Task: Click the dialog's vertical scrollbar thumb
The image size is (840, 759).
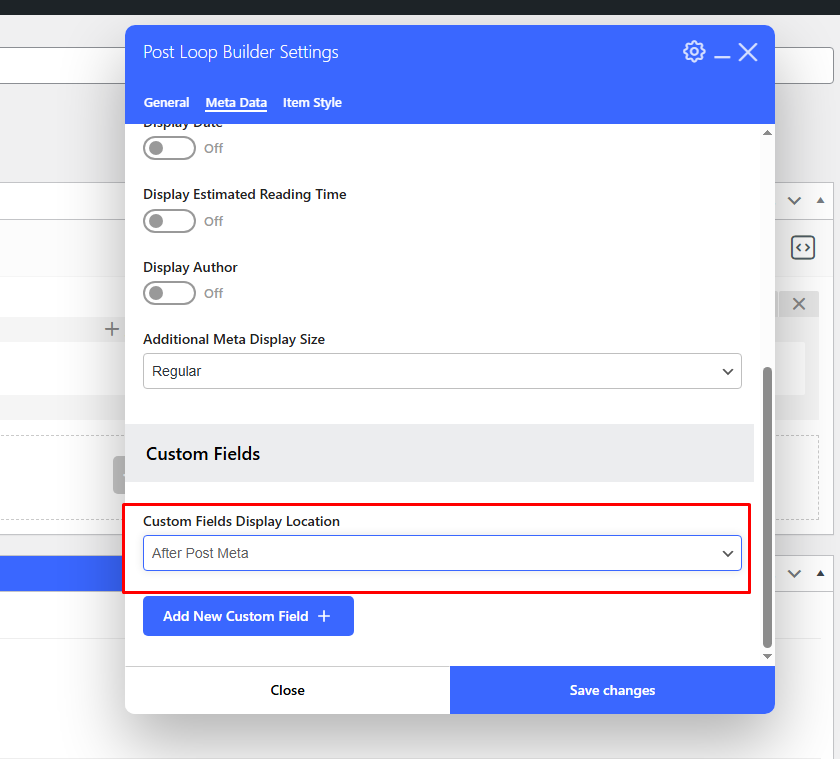Action: [768, 505]
